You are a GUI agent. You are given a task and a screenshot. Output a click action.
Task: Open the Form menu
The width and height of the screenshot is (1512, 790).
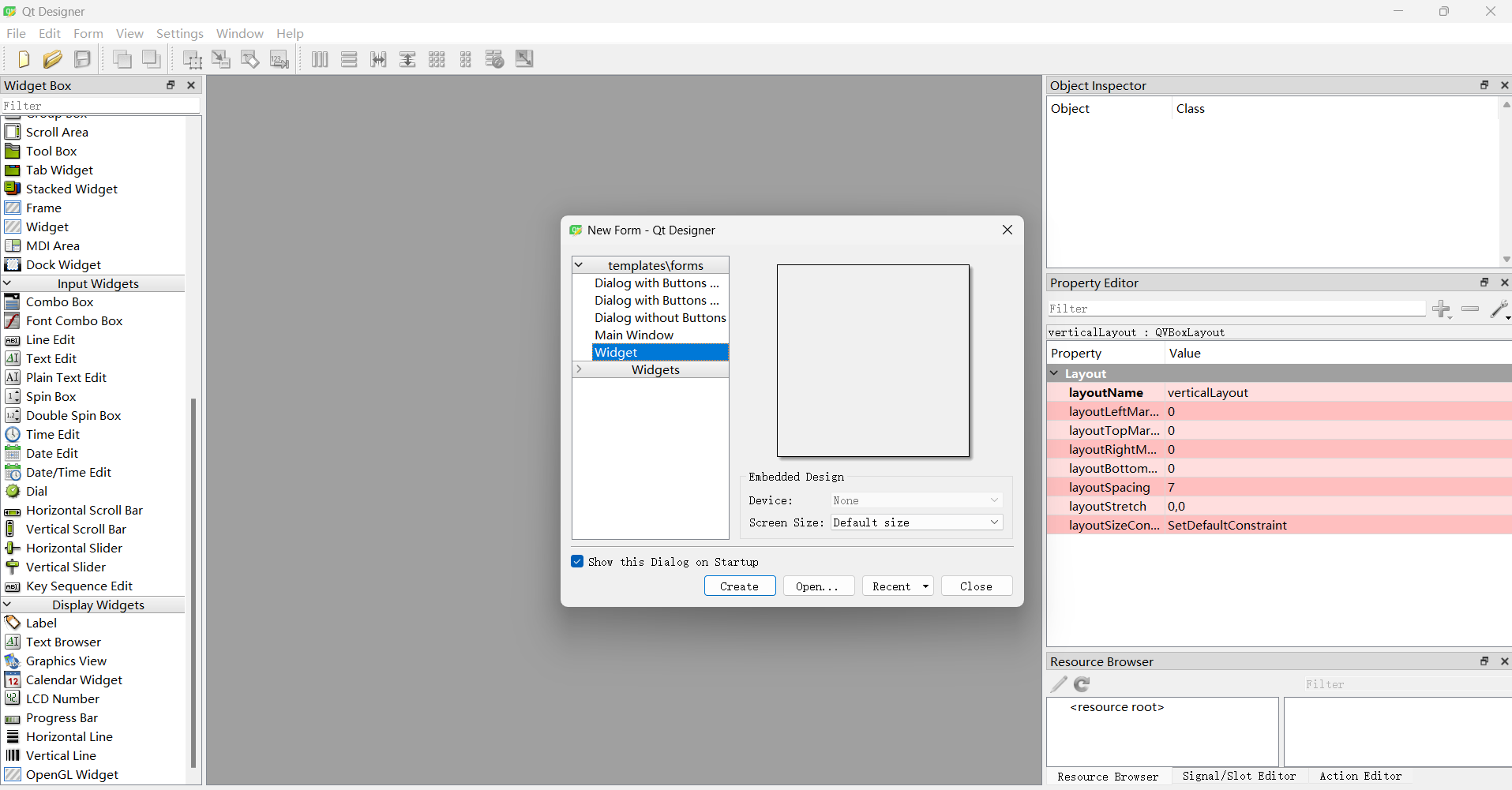click(x=88, y=33)
